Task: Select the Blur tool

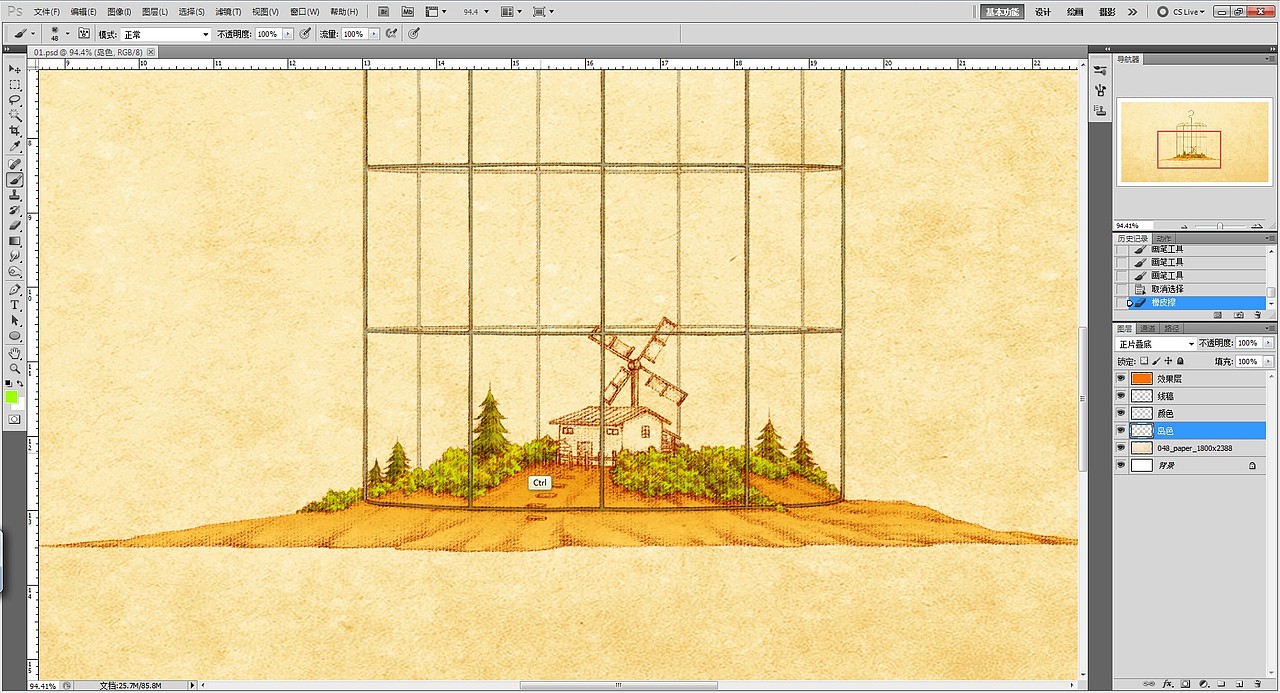Action: [15, 257]
